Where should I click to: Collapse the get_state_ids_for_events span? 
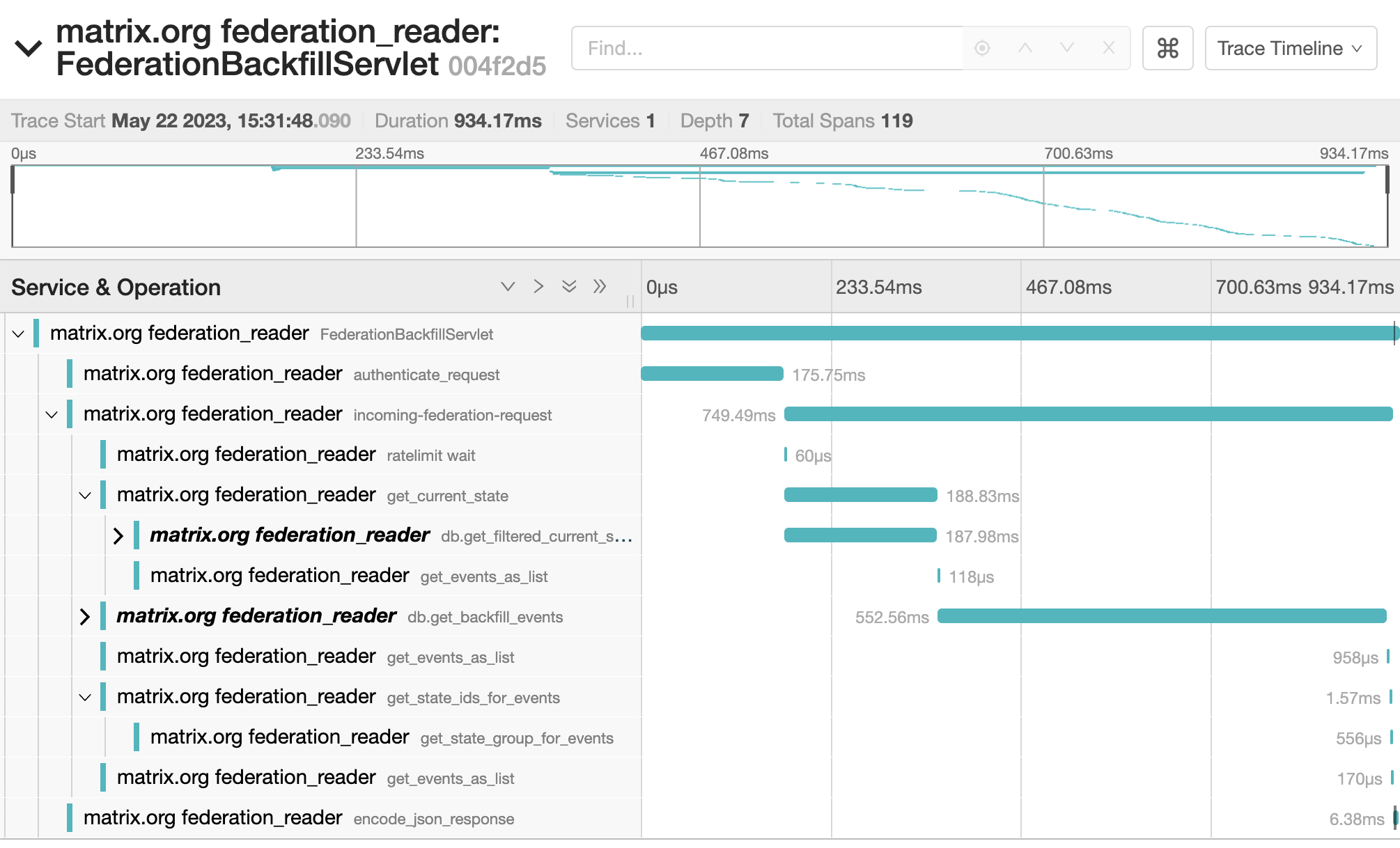[85, 697]
